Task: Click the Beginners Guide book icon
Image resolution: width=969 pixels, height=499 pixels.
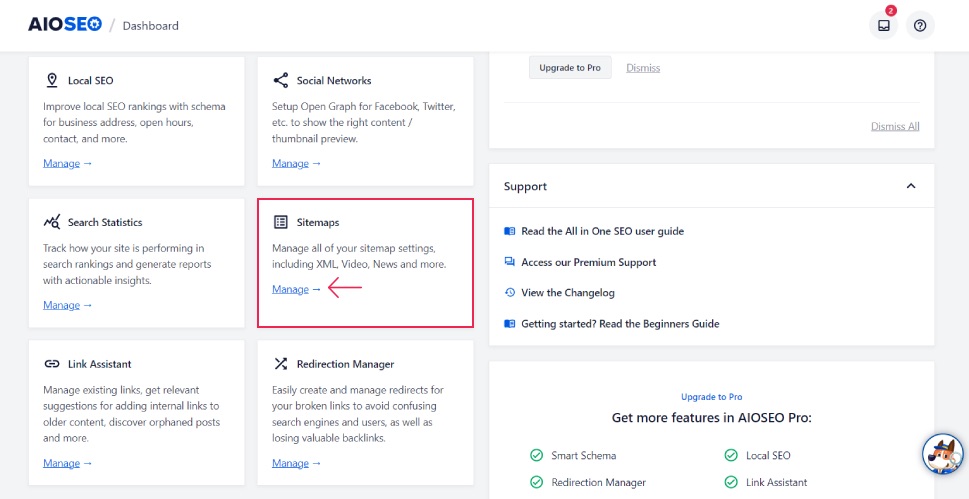Action: (510, 323)
